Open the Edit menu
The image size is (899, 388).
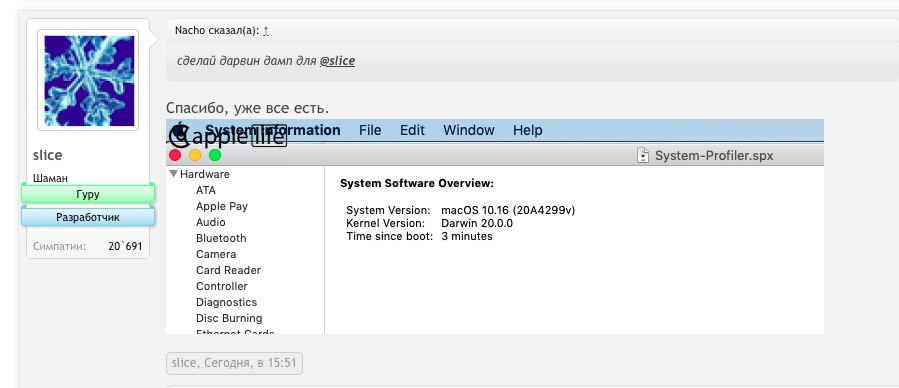tap(412, 130)
